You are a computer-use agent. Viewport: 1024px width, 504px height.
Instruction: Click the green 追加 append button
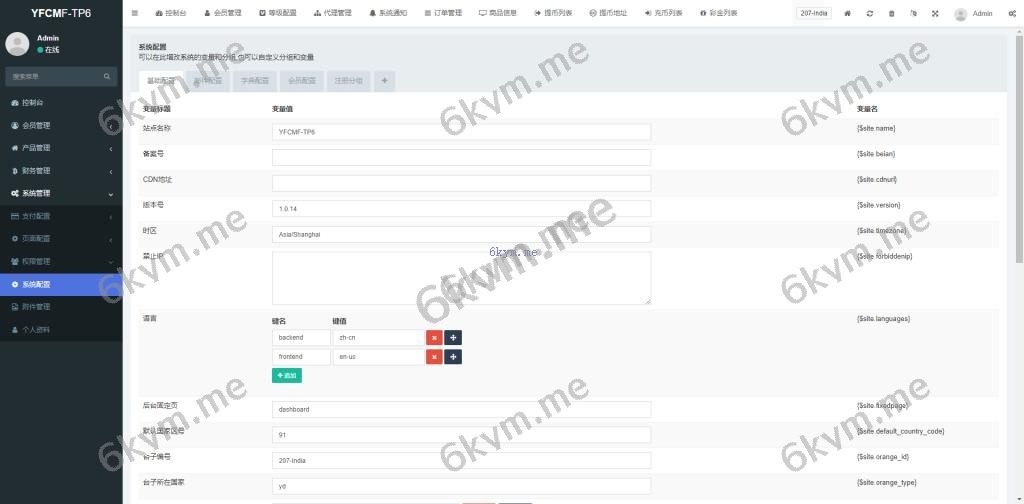click(287, 375)
